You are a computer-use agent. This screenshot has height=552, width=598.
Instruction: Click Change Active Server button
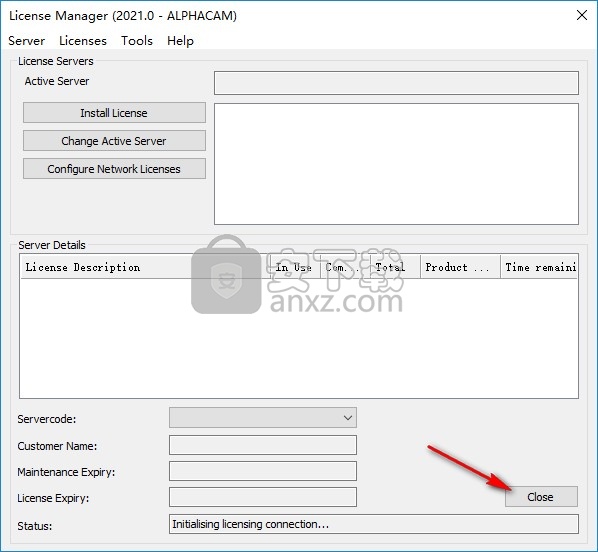114,141
